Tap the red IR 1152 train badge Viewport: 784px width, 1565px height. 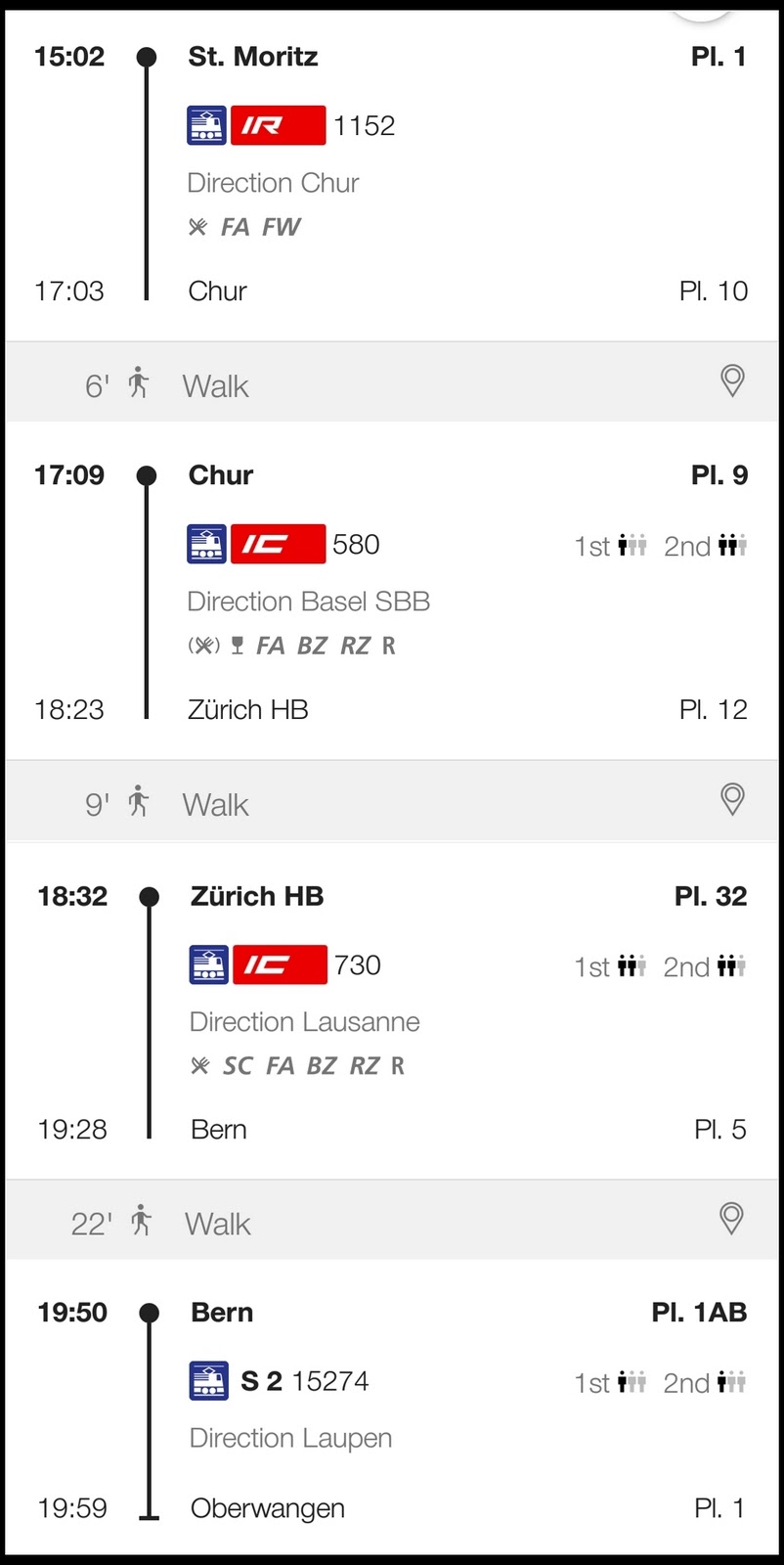(x=278, y=125)
